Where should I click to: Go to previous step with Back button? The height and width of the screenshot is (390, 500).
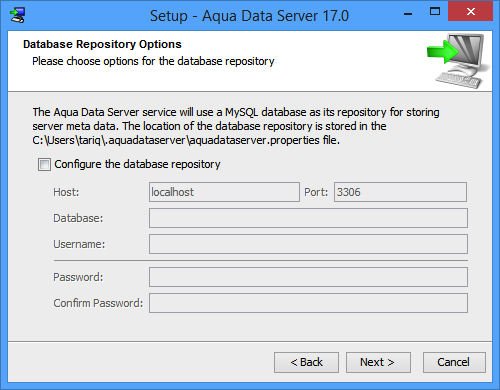coord(306,362)
